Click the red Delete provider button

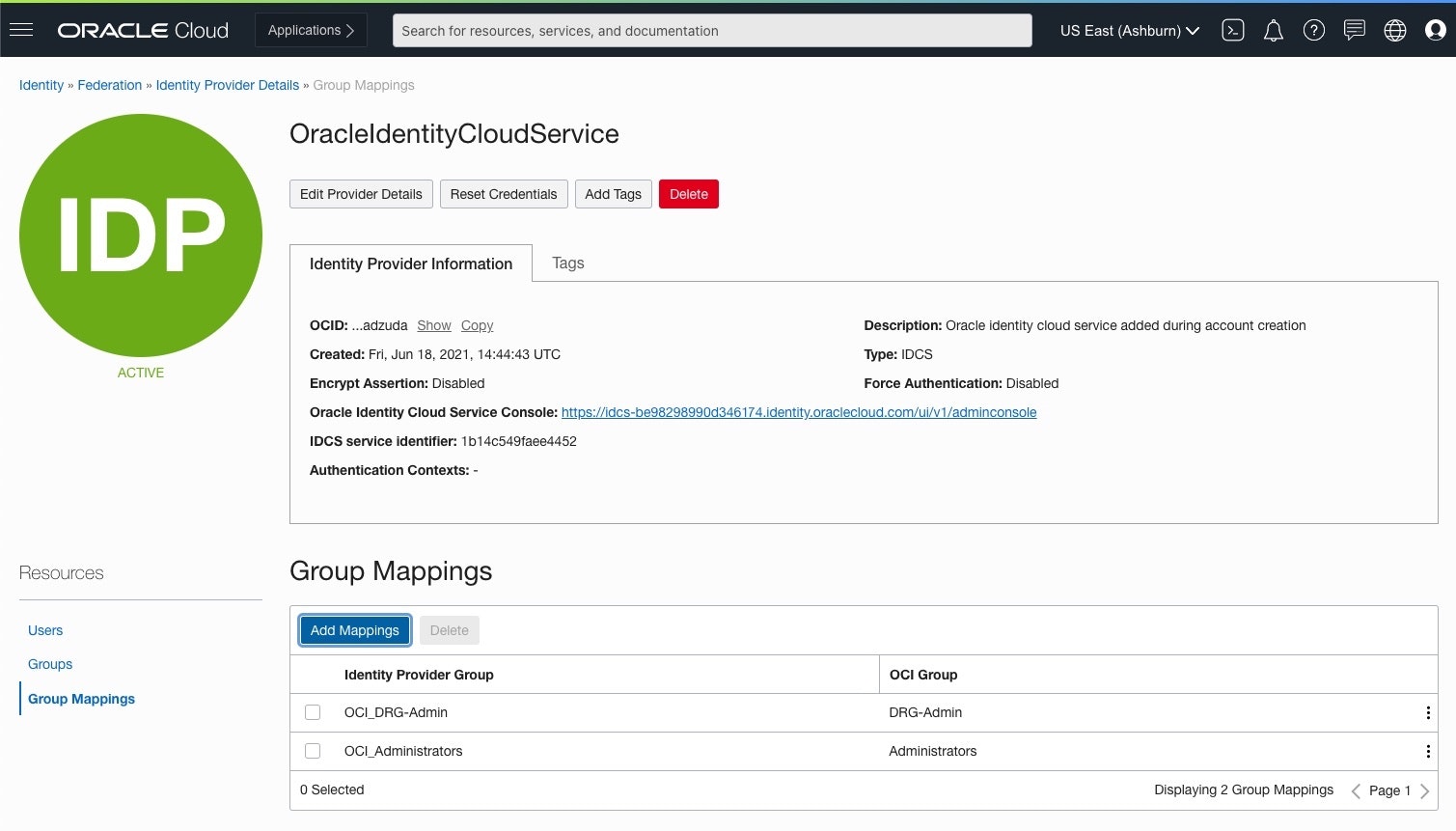(688, 194)
